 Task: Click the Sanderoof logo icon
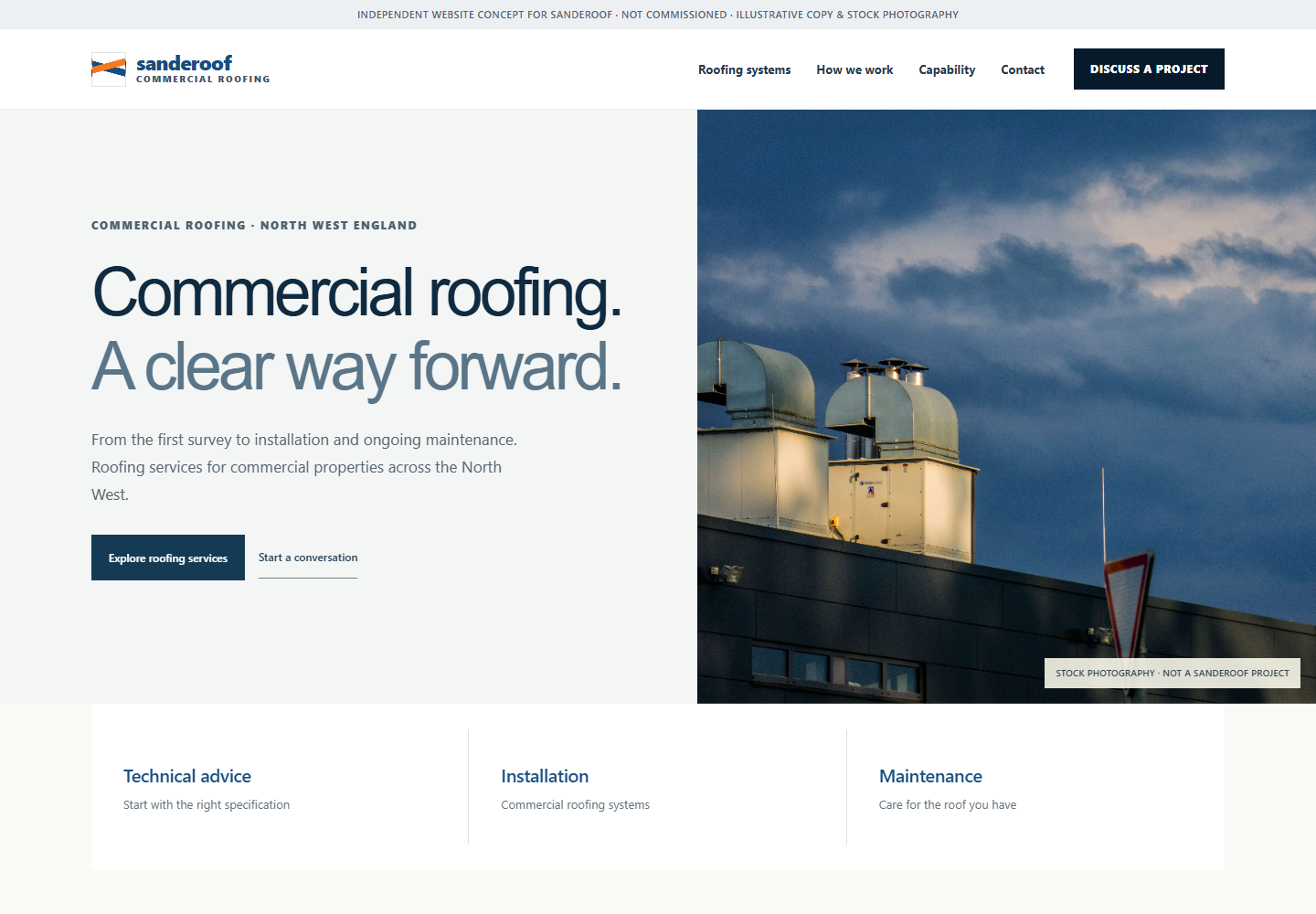109,69
